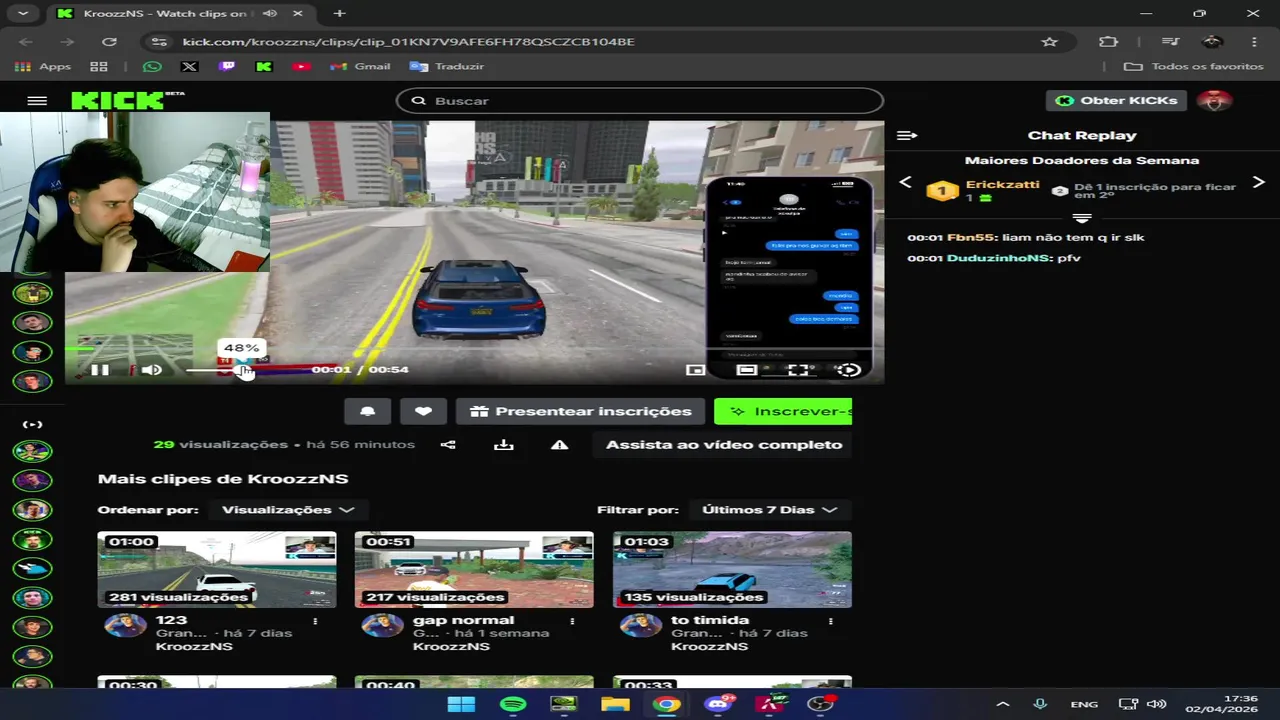Click the Buscar search field
Image resolution: width=1280 pixels, height=720 pixels.
coord(640,101)
